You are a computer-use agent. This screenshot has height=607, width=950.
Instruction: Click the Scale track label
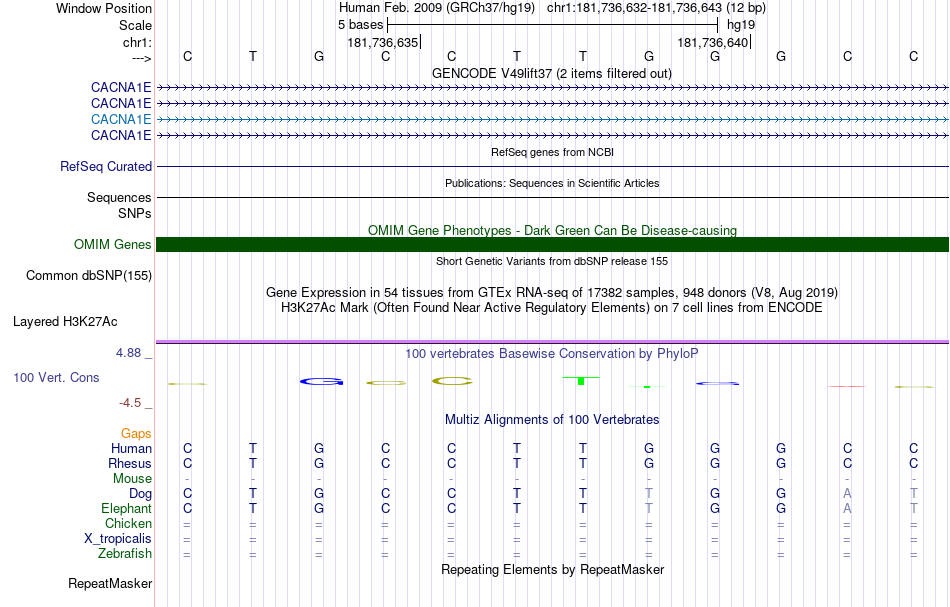click(135, 25)
